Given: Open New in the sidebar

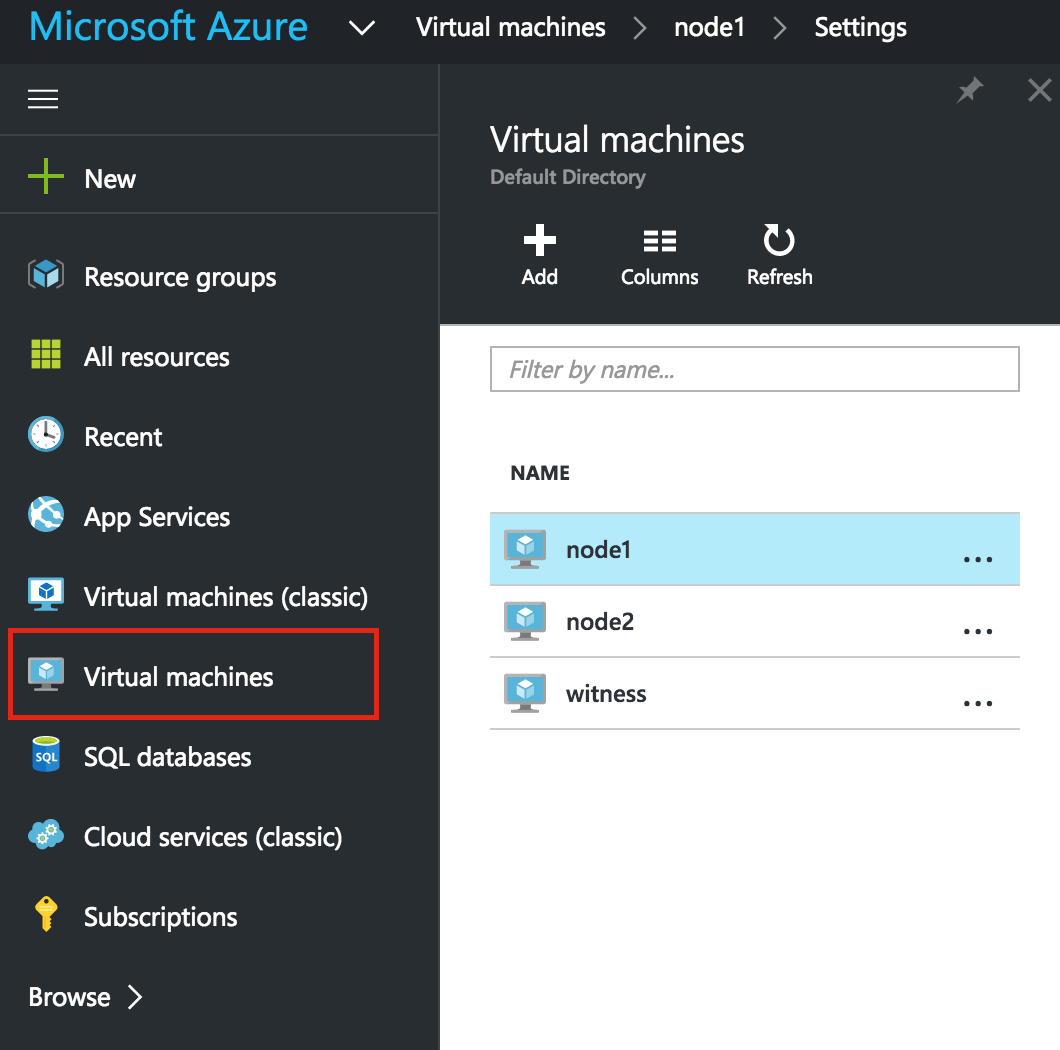Looking at the screenshot, I should click(110, 179).
